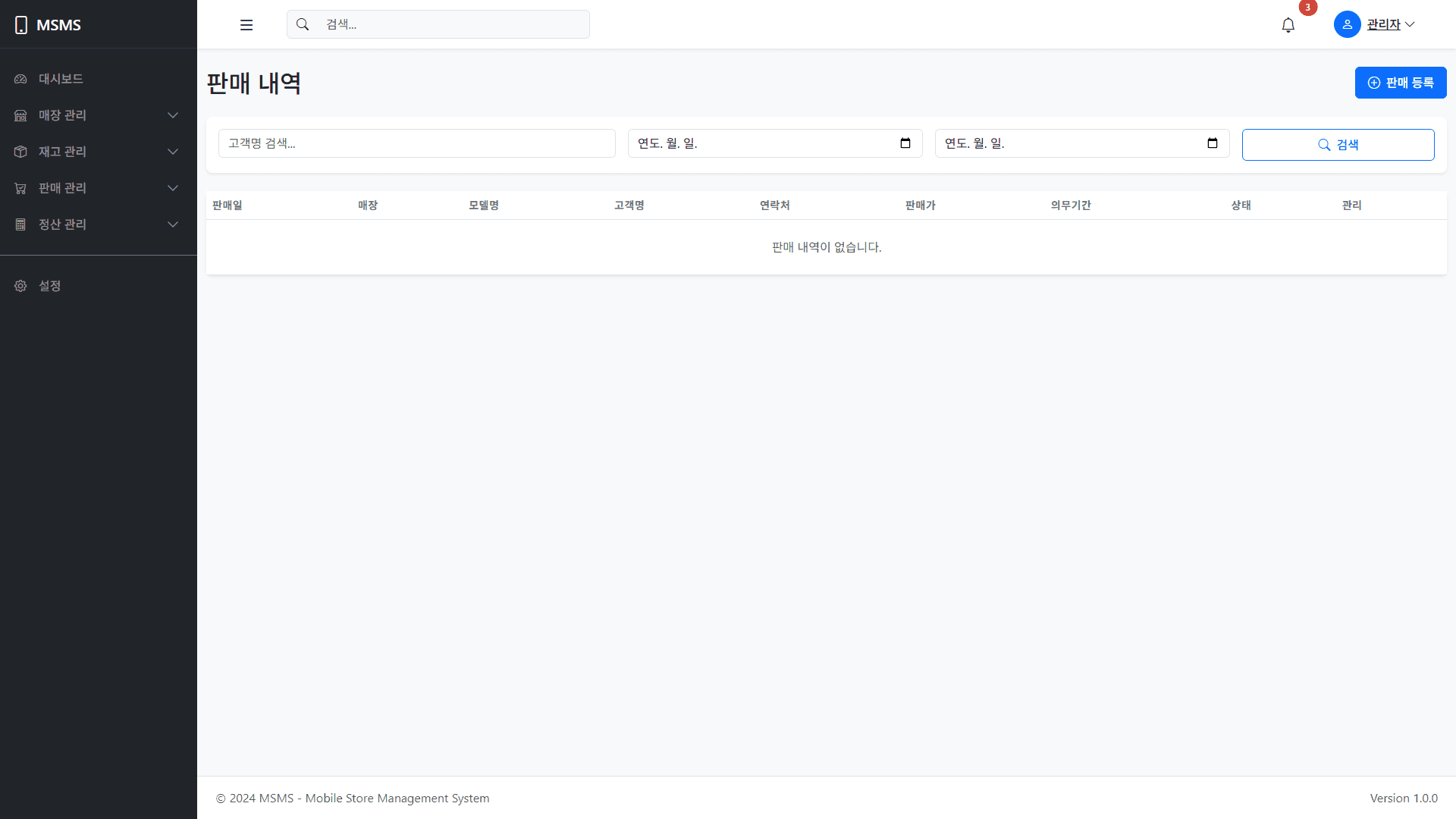Click the 판매 등록 button
Screen dimensions: 1456x819
tap(1400, 83)
